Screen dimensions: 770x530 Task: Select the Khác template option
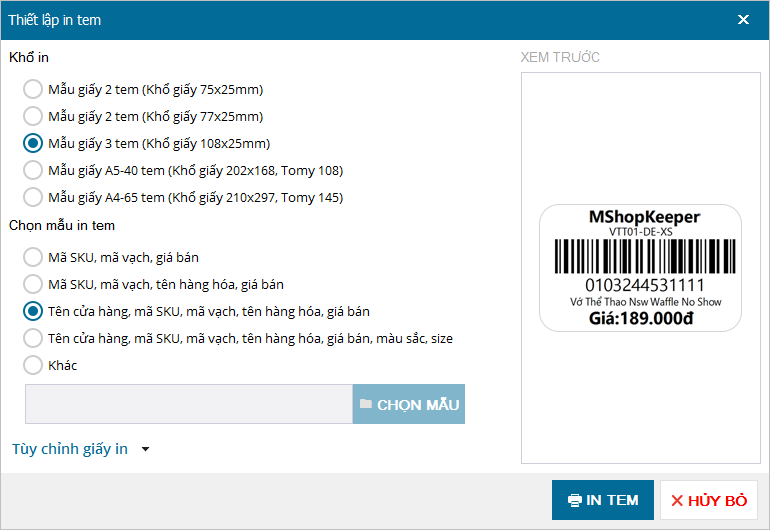tap(33, 365)
